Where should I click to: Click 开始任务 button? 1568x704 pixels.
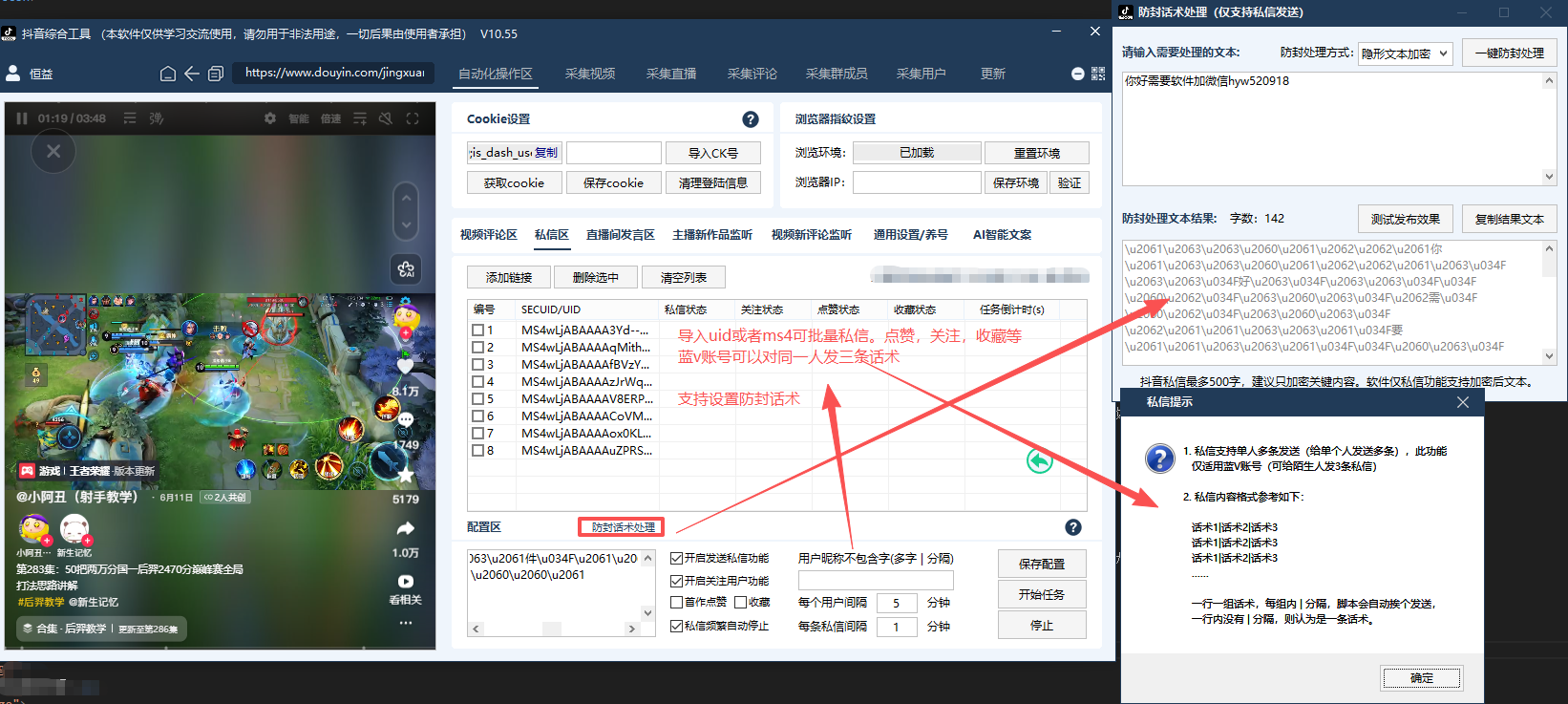pyautogui.click(x=1042, y=594)
